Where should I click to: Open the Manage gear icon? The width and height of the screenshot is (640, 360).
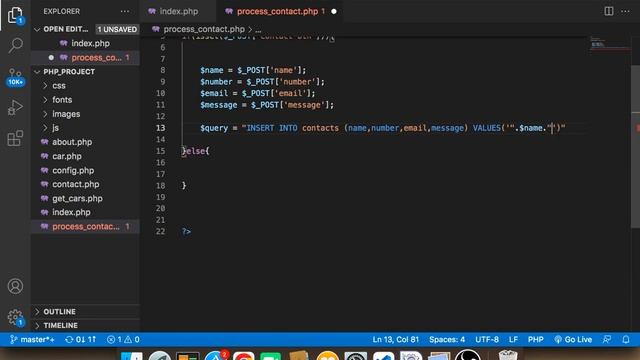coord(15,317)
